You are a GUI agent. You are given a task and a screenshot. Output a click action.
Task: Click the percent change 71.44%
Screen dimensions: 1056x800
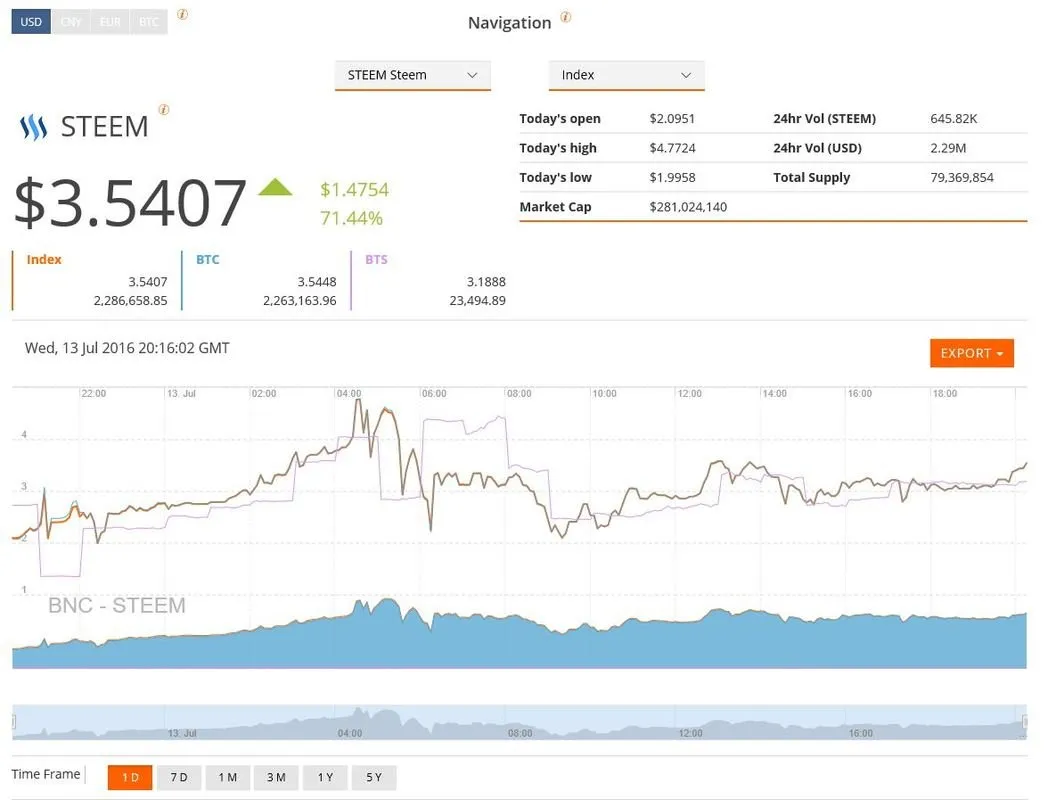pyautogui.click(x=351, y=218)
